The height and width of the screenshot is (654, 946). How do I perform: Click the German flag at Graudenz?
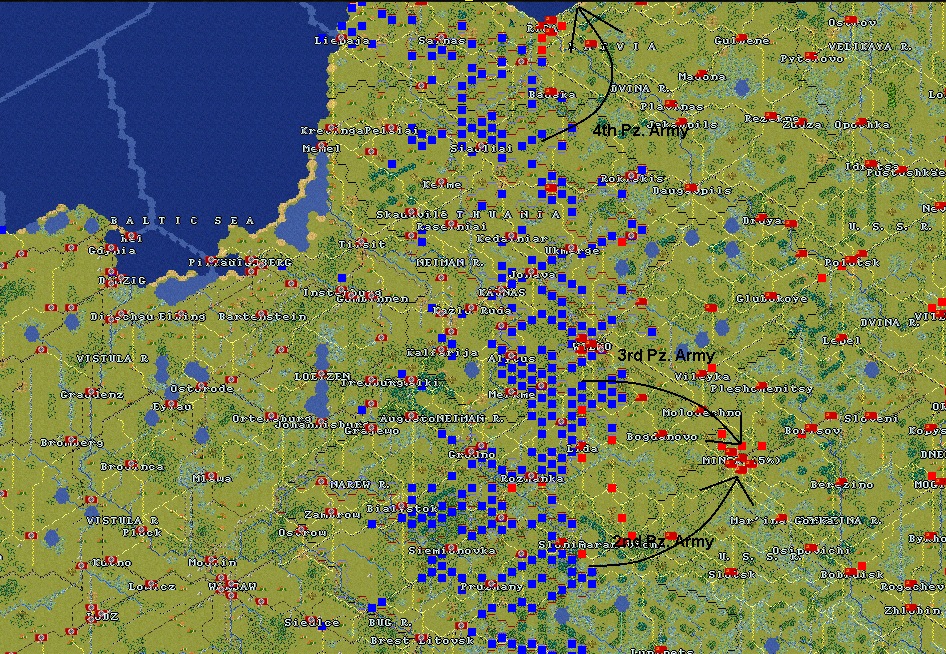tap(90, 392)
